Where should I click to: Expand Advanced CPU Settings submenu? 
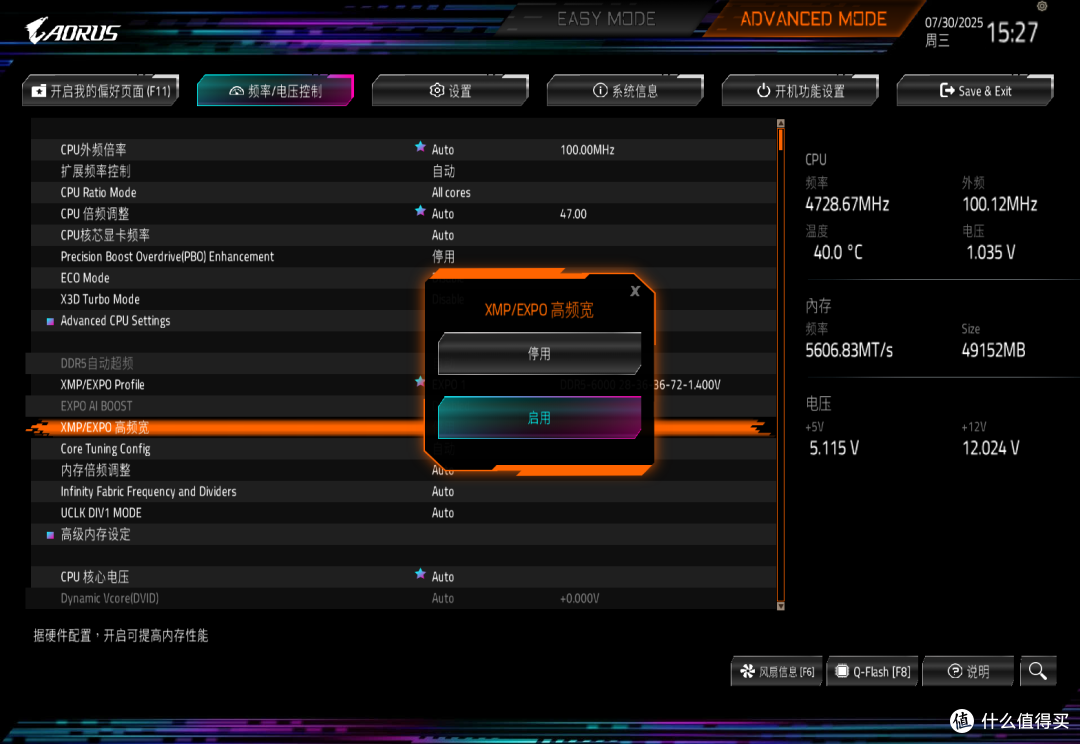coord(115,320)
